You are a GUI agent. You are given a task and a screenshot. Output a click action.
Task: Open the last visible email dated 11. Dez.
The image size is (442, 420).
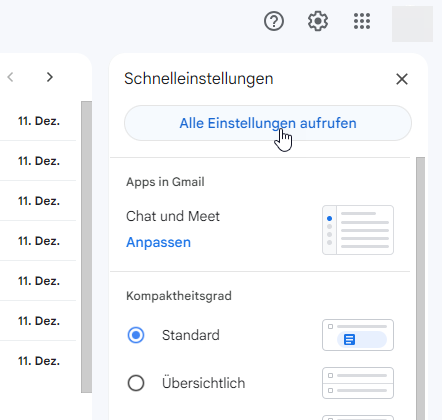[38, 361]
